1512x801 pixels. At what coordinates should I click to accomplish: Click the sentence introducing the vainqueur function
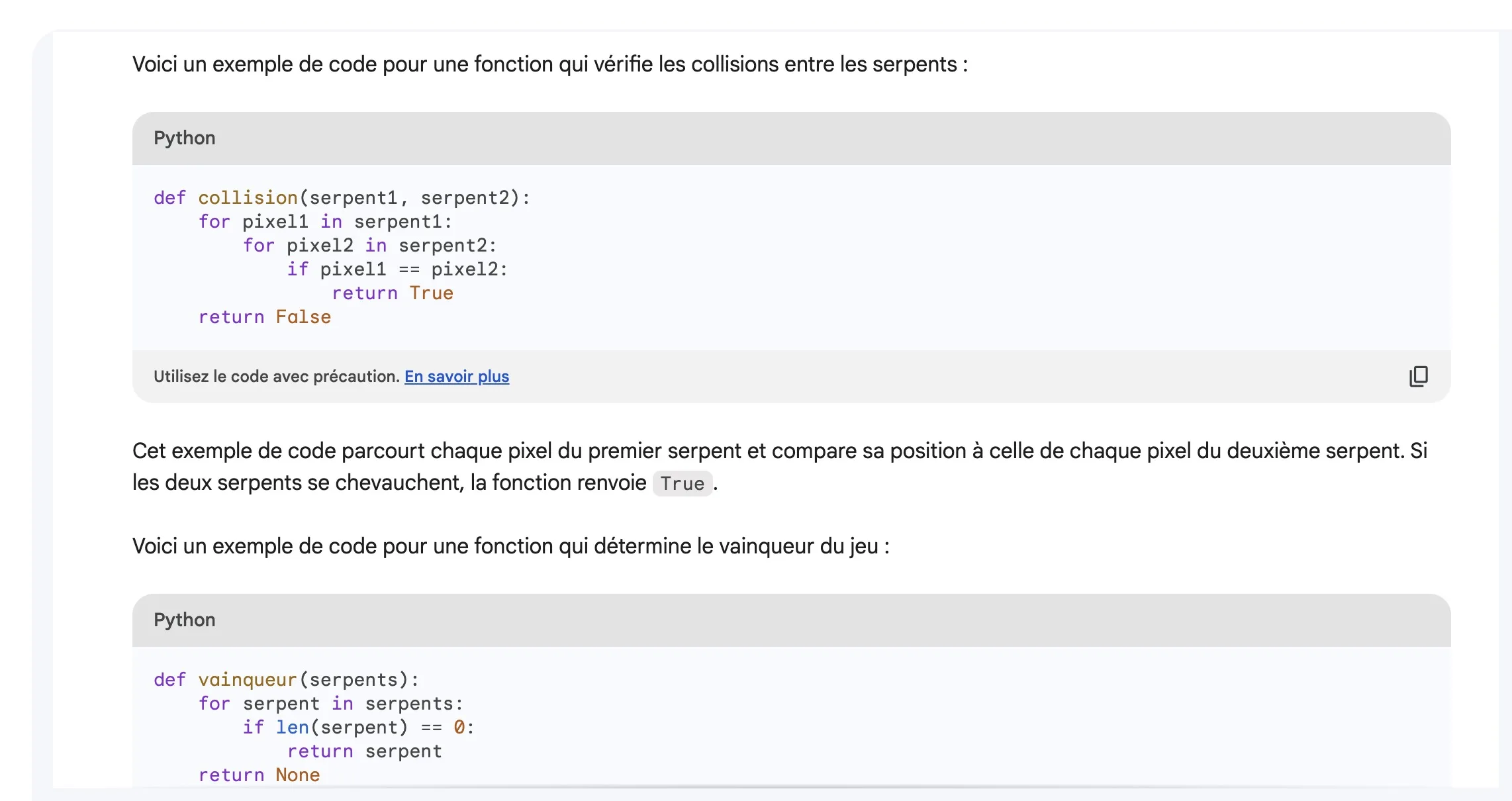click(x=510, y=546)
